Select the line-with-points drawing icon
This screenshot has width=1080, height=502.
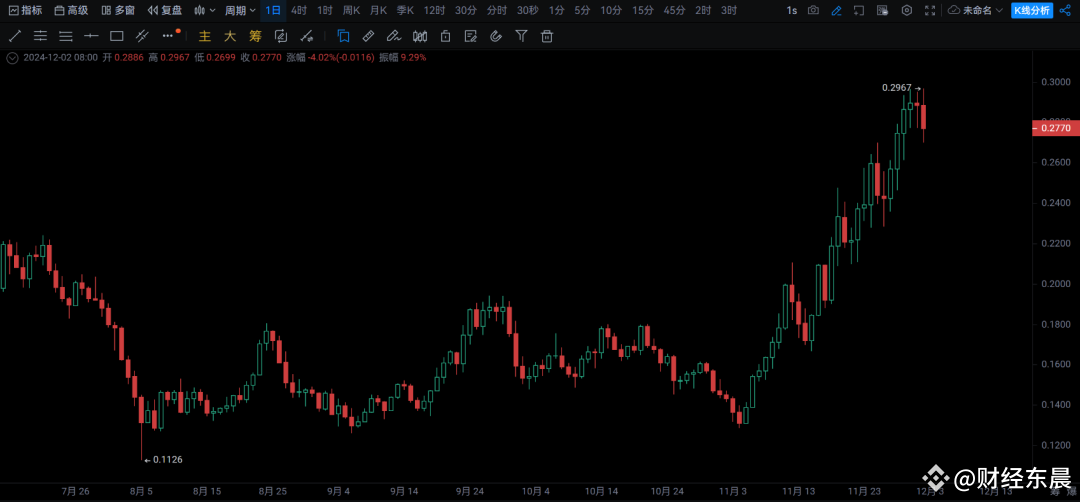click(307, 36)
